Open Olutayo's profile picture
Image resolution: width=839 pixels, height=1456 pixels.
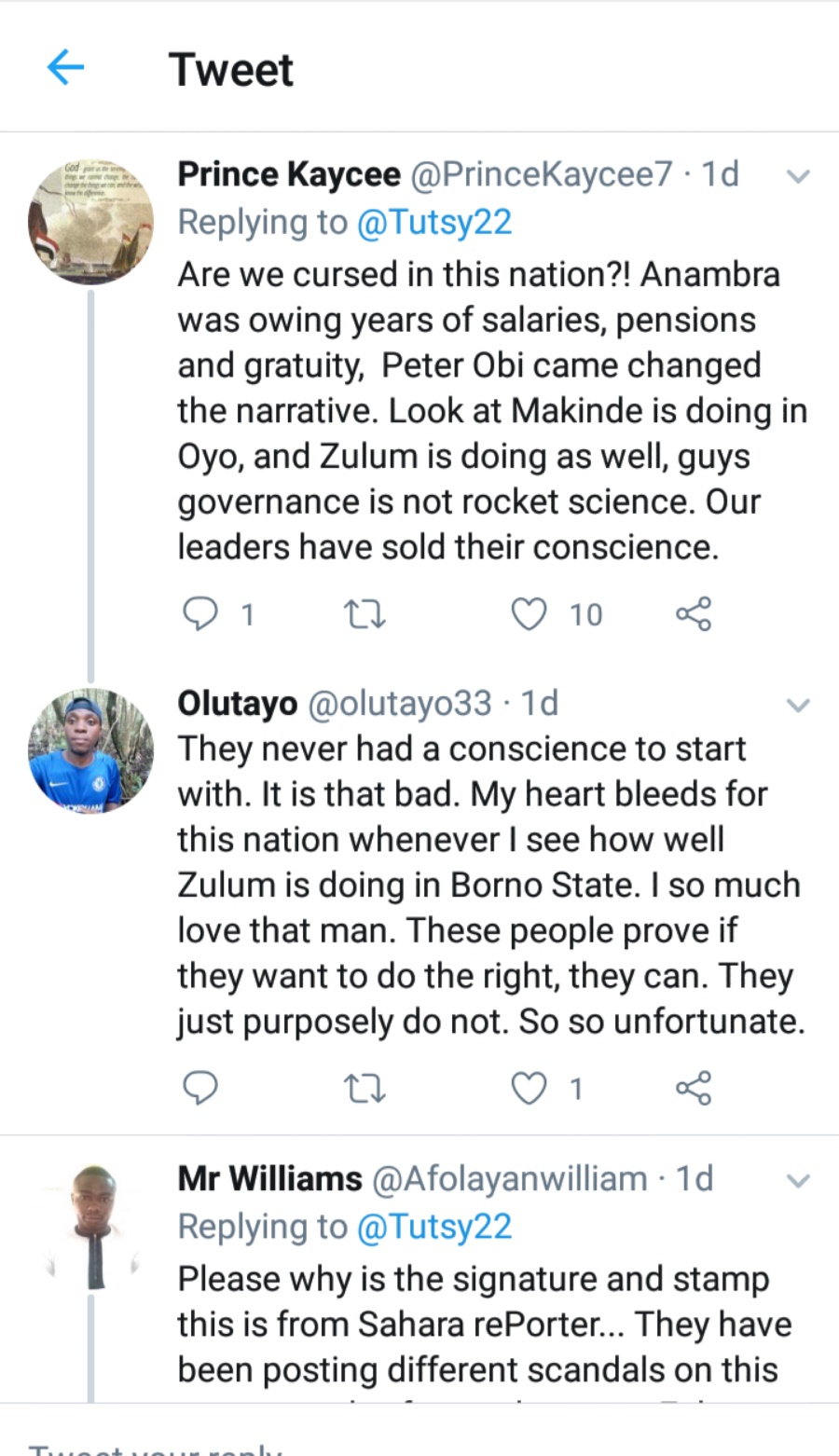click(x=90, y=750)
